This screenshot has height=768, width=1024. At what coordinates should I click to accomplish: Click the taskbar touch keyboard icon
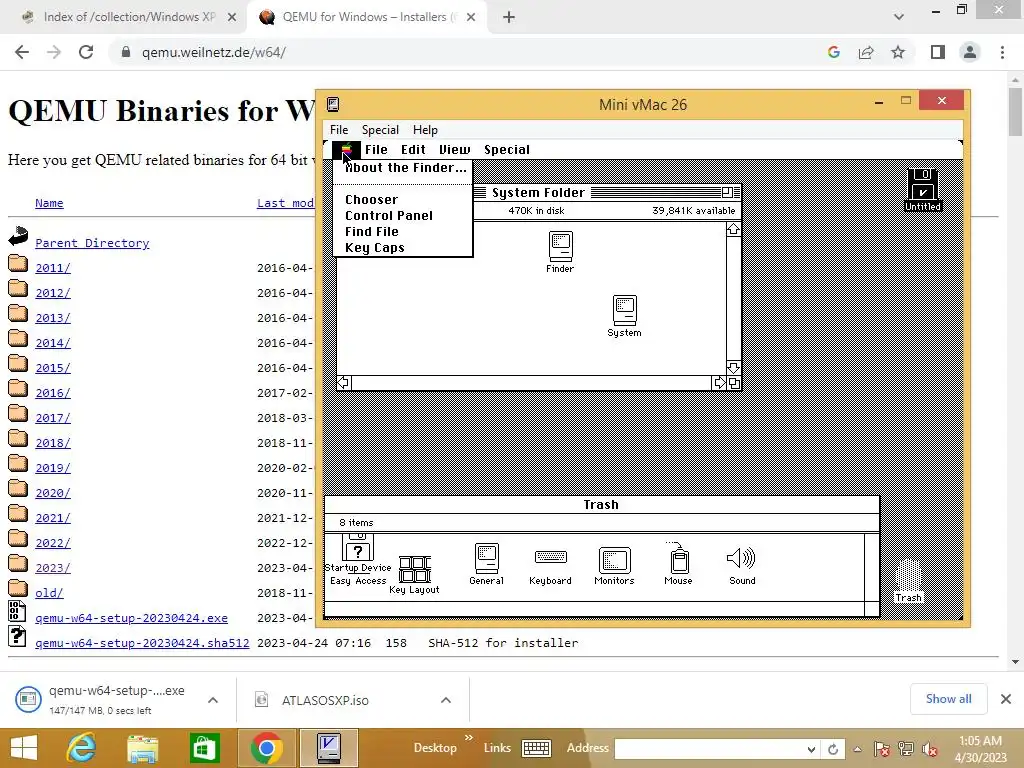[x=536, y=748]
